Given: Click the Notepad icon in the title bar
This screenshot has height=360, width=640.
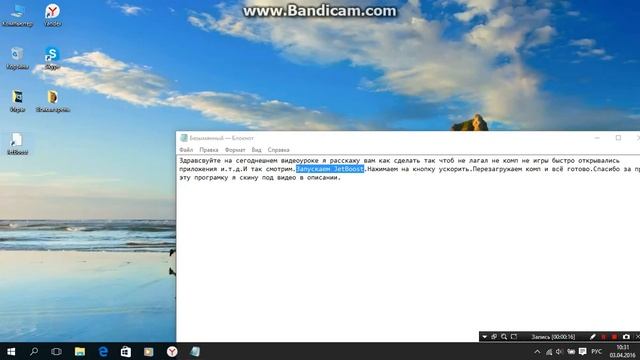Looking at the screenshot, I should click(x=184, y=138).
